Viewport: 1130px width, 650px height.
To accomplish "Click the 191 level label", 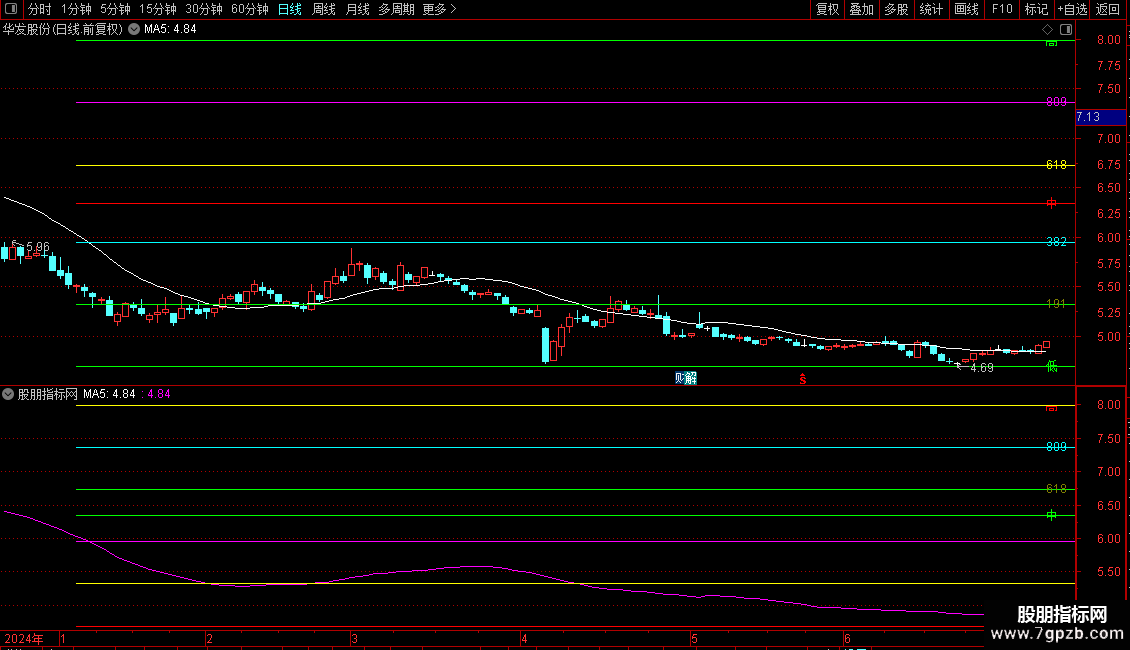I will tap(1056, 304).
